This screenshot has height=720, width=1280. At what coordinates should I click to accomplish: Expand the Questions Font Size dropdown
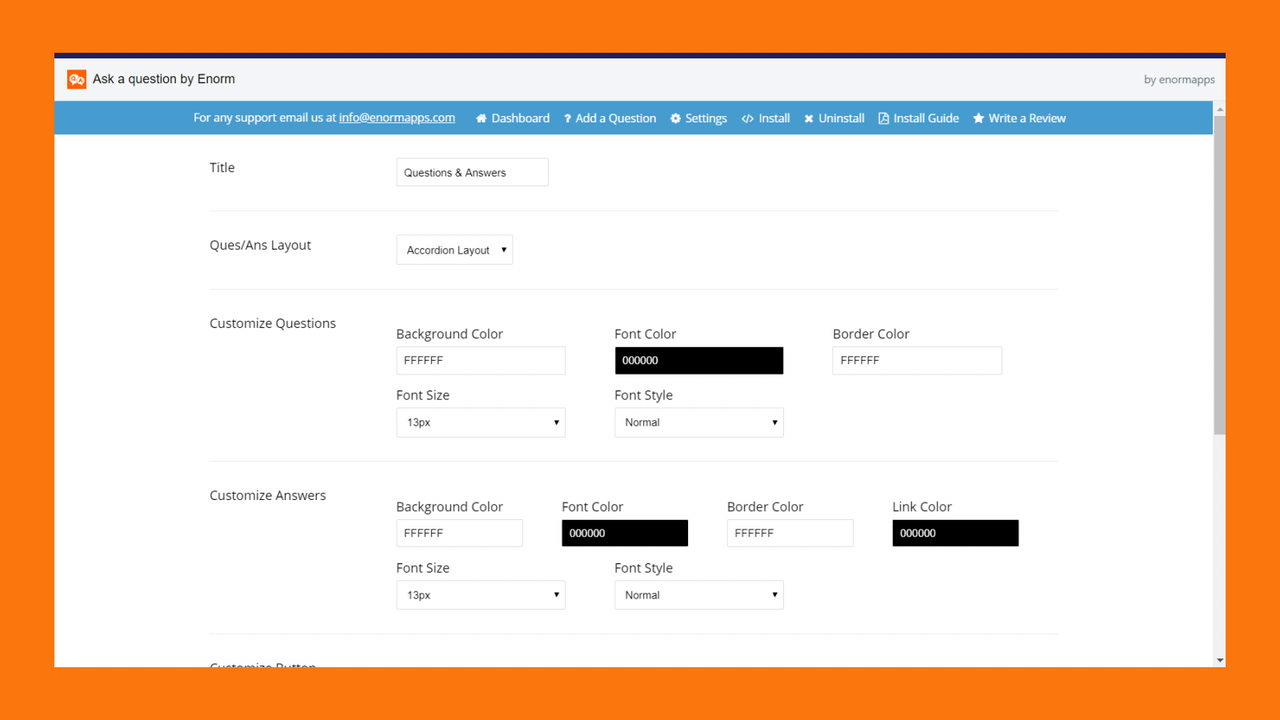pos(480,422)
